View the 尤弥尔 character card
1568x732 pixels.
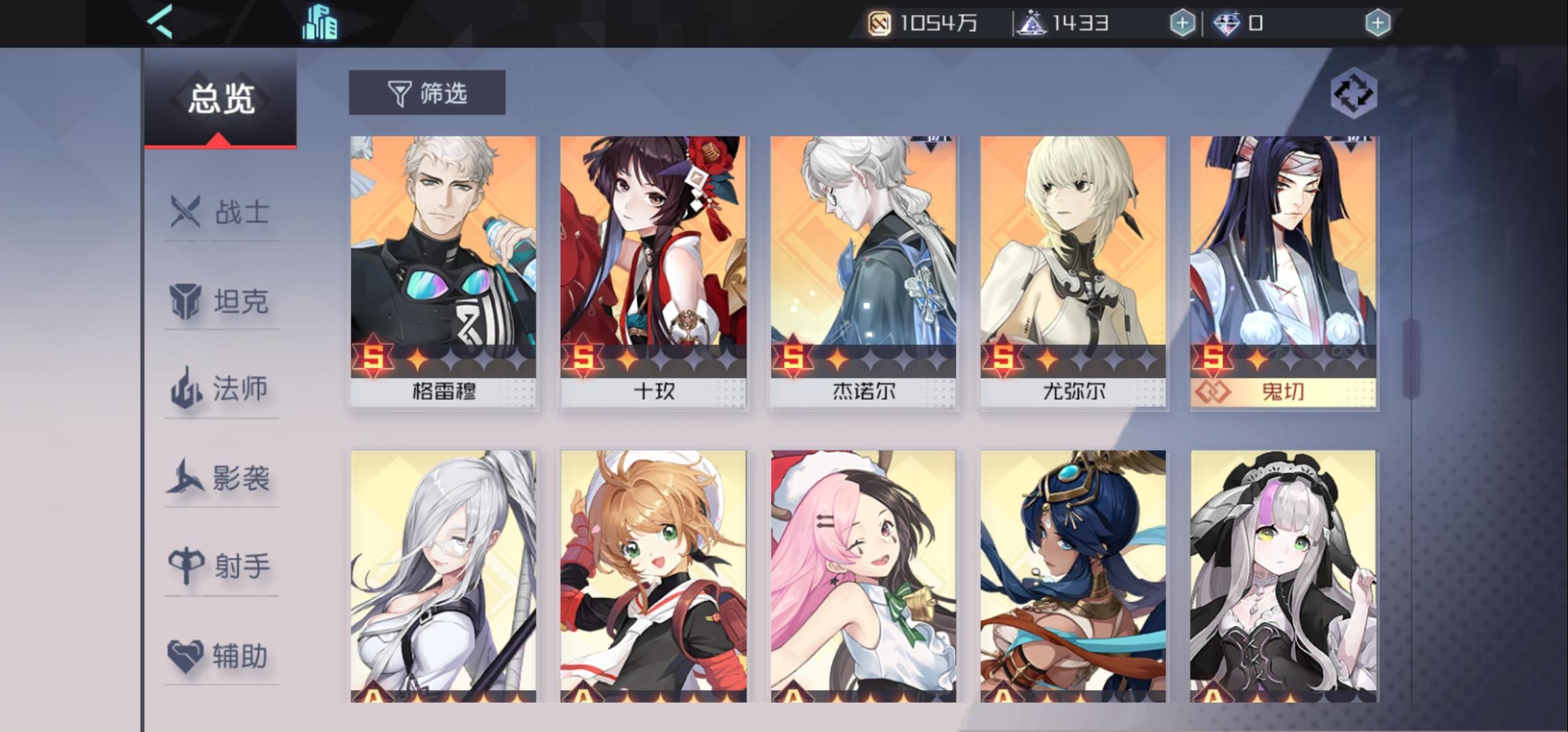1074,272
